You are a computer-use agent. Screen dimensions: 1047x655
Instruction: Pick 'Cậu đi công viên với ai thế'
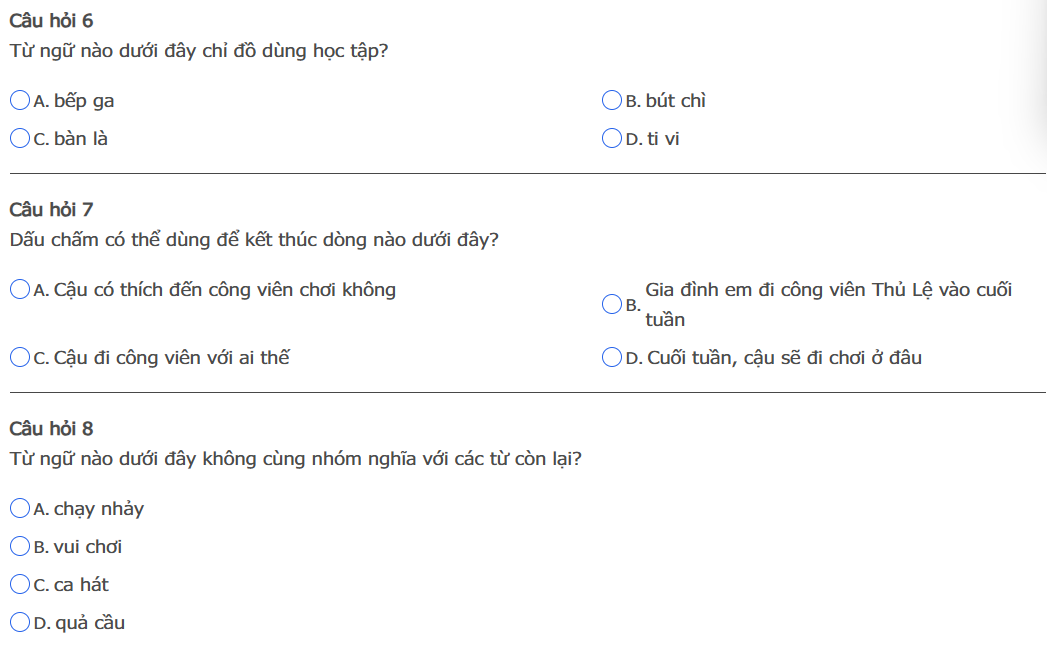[20, 357]
